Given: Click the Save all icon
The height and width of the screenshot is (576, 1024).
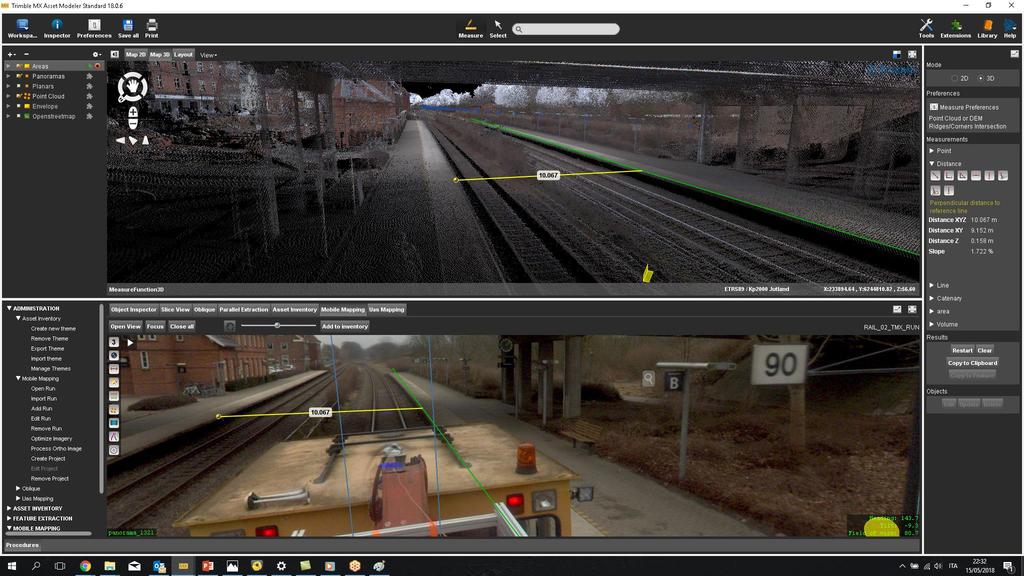Looking at the screenshot, I should [x=128, y=28].
